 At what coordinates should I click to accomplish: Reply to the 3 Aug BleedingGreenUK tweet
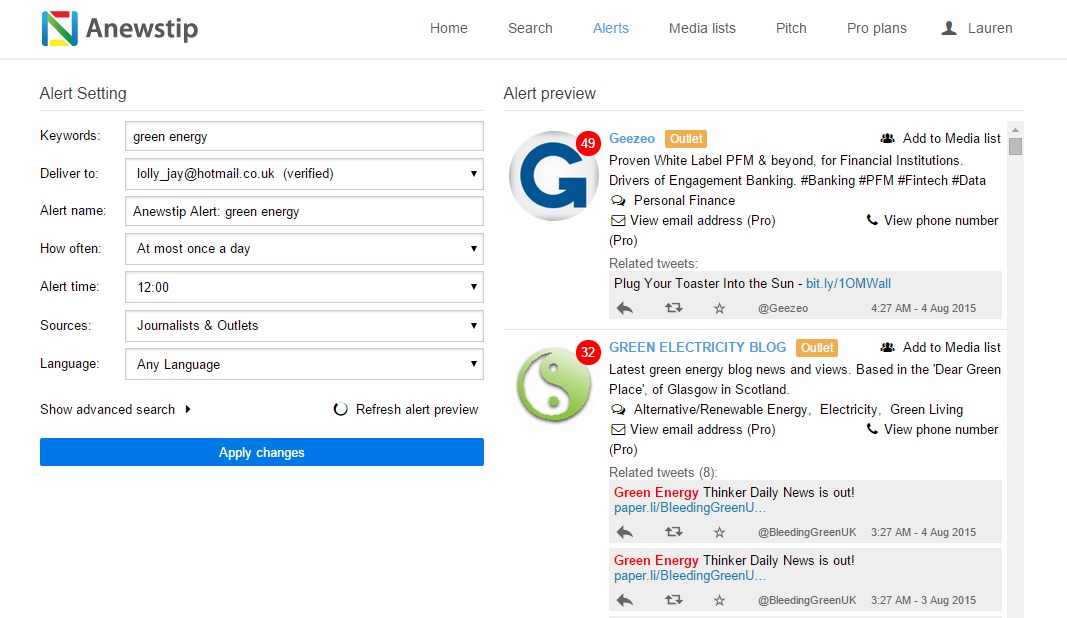[x=625, y=600]
